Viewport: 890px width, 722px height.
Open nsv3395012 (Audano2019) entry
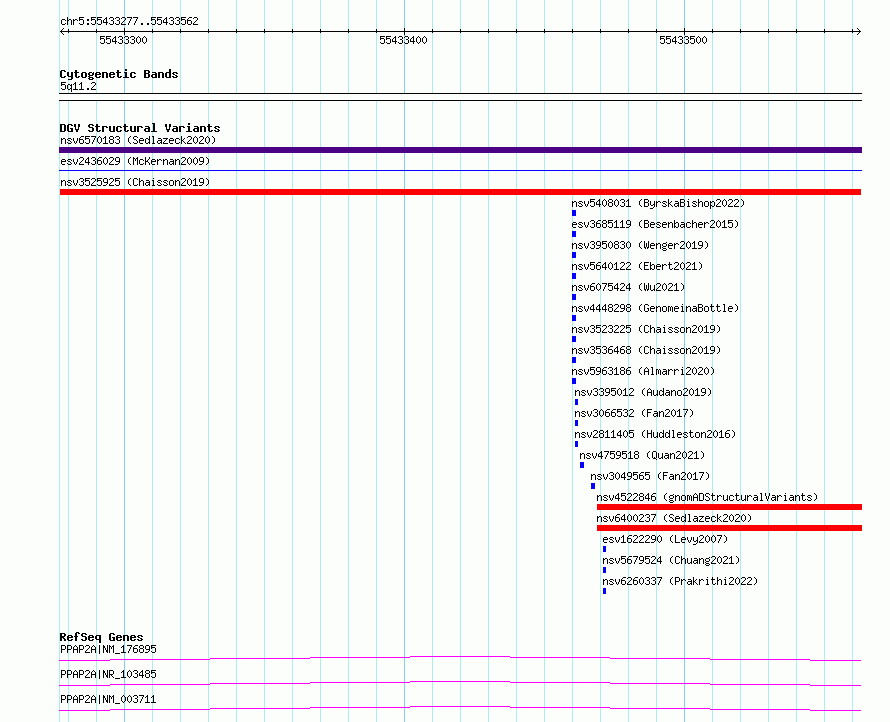(643, 392)
